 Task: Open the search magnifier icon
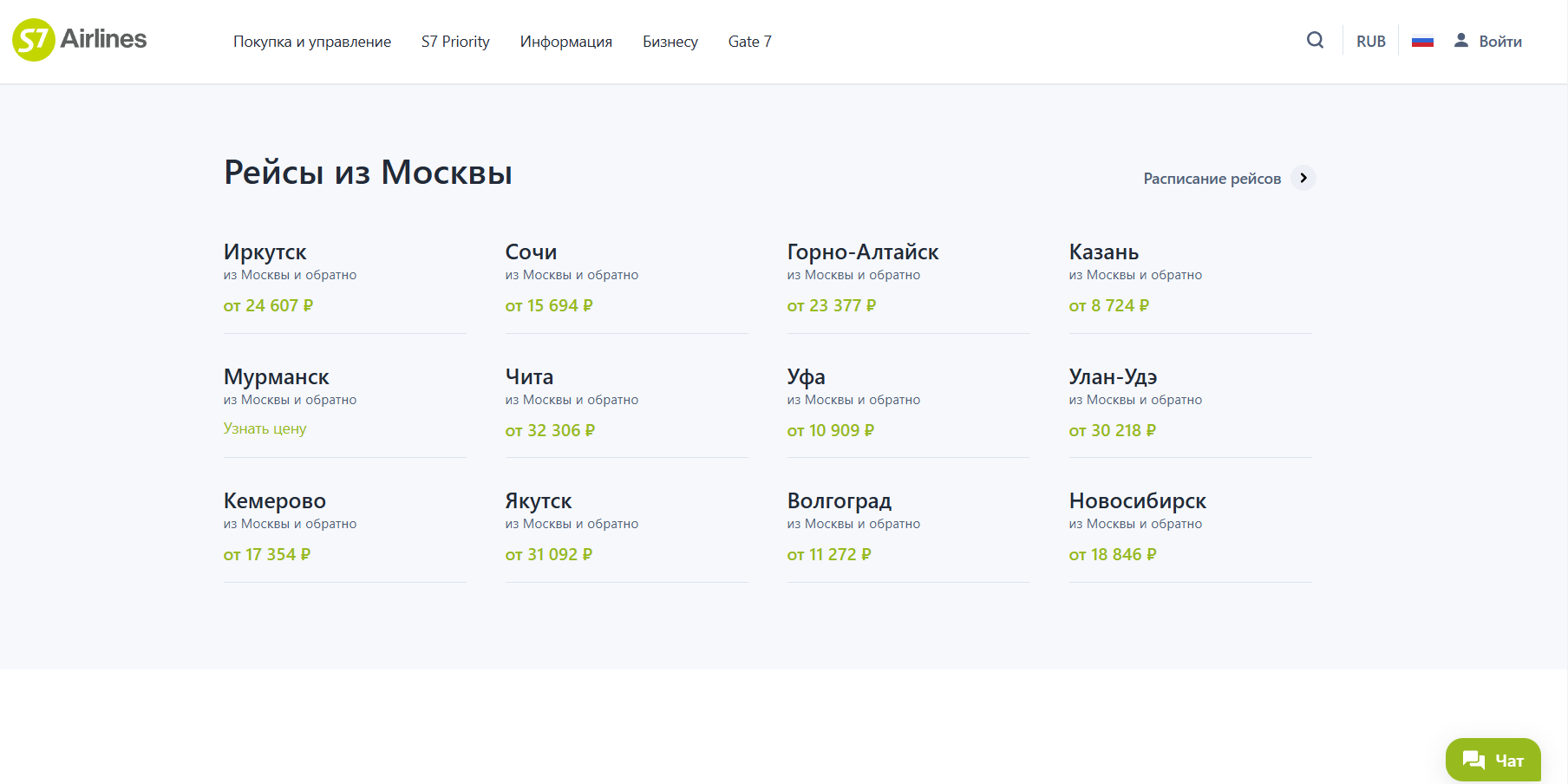click(x=1315, y=40)
